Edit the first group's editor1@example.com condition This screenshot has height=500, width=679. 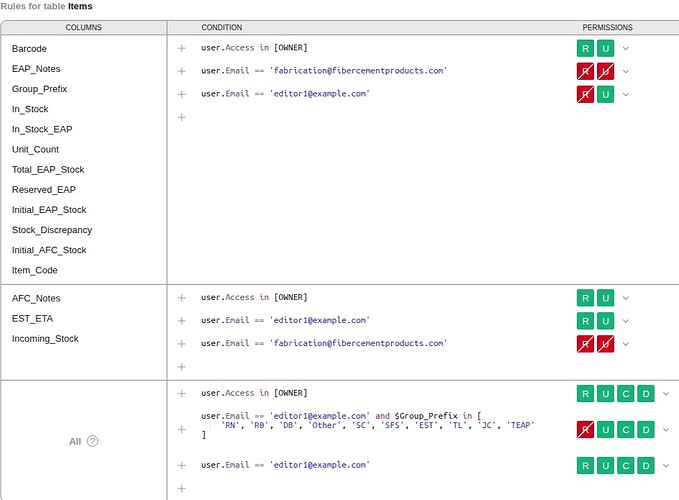tap(285, 94)
